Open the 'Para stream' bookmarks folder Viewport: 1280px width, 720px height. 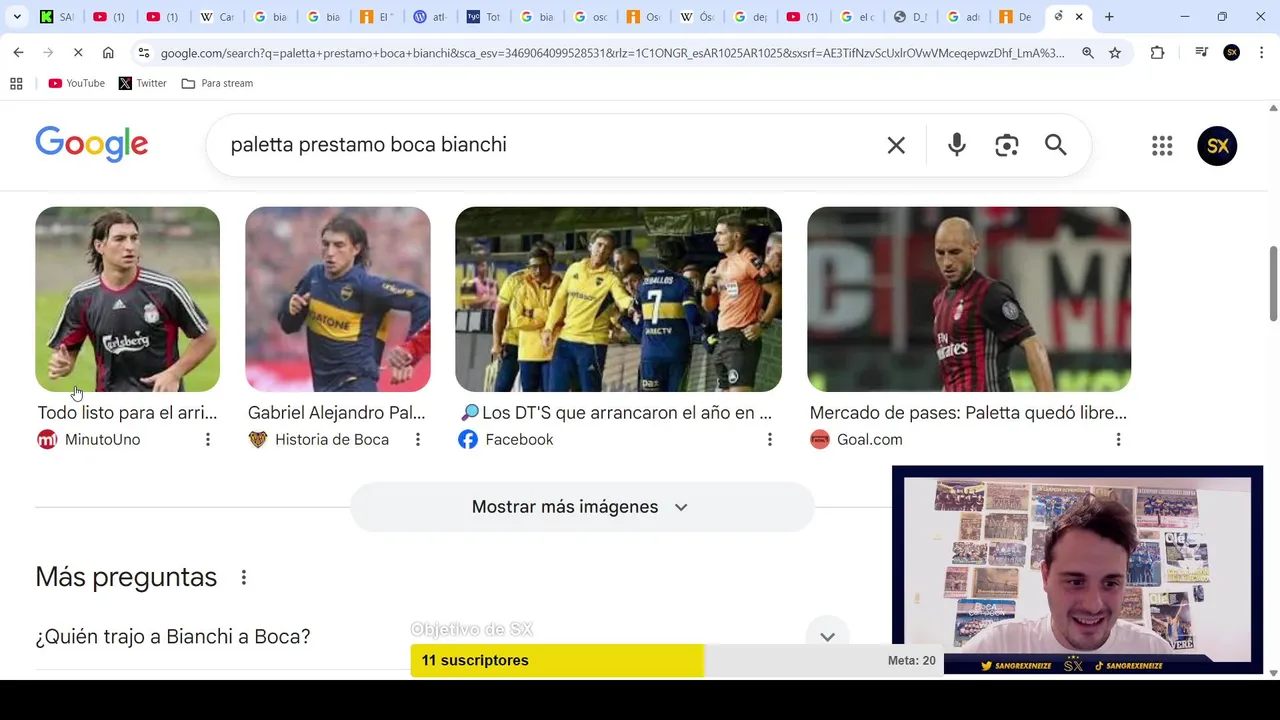coord(217,83)
